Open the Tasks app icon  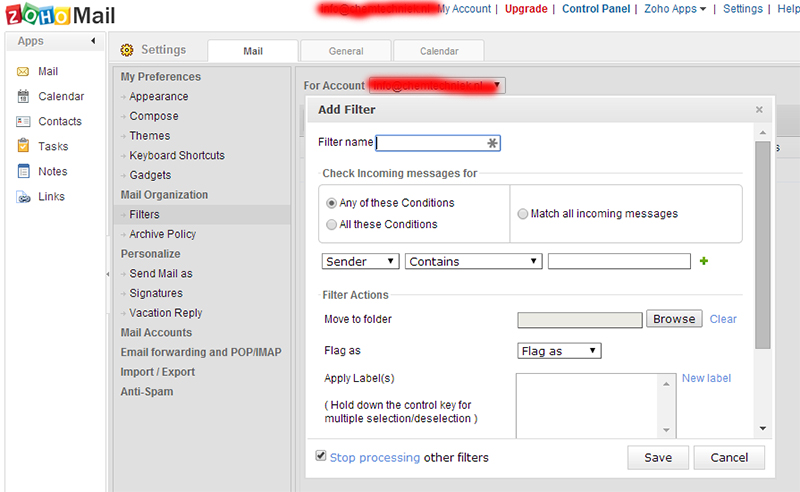point(24,147)
